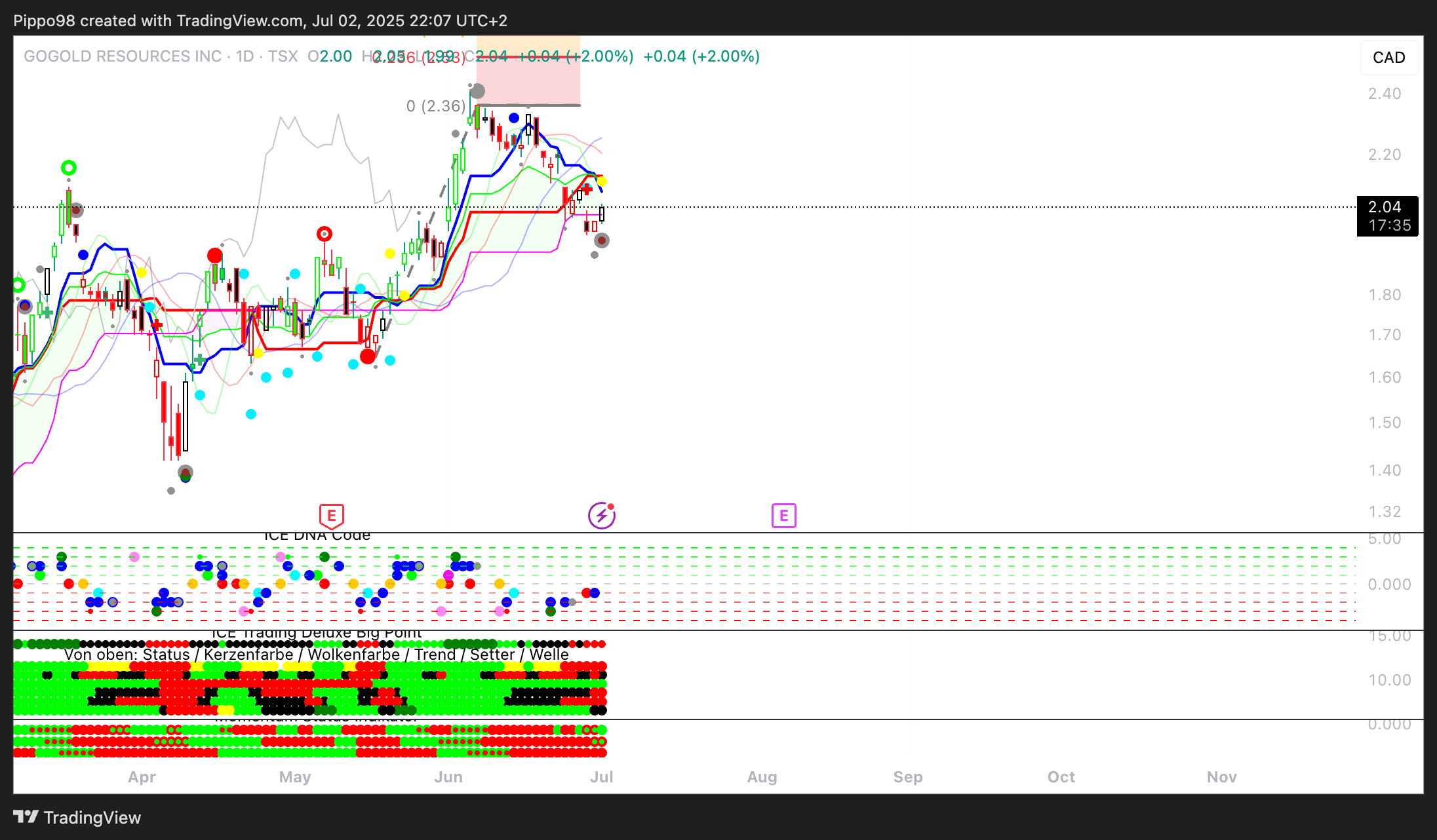Click the GOGOLD RESOURCES INC symbol title
This screenshot has width=1437, height=840.
(x=123, y=56)
